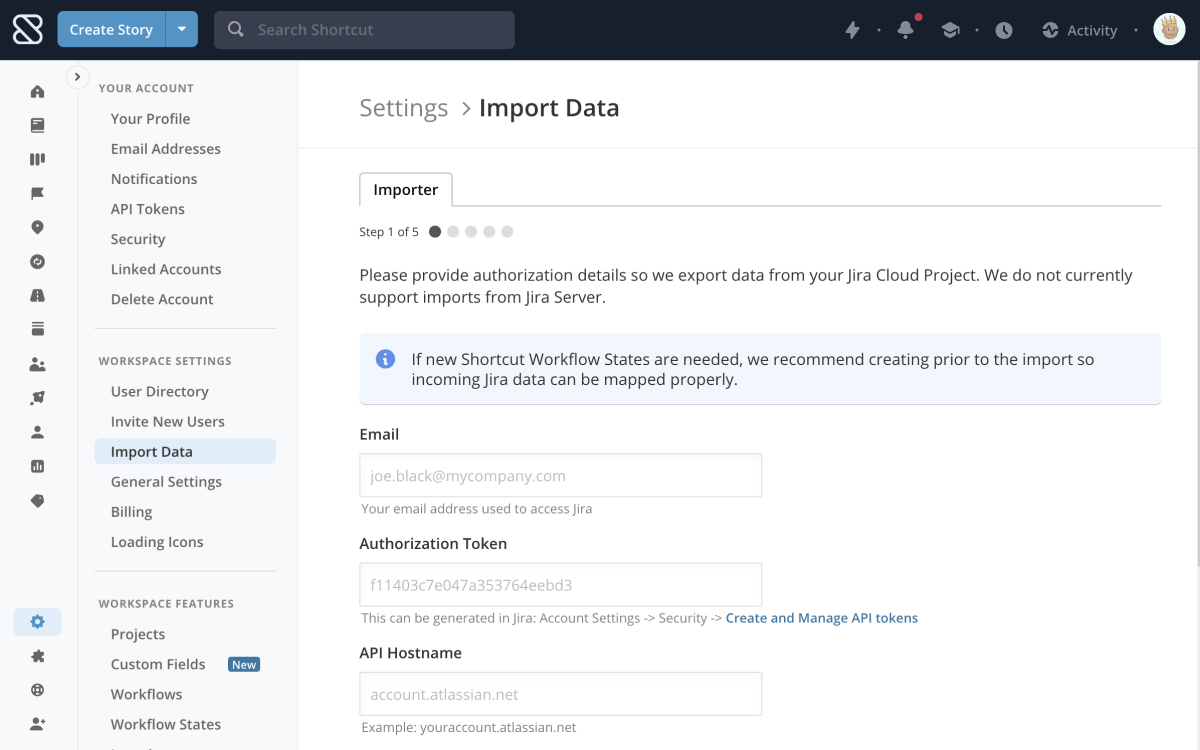Go to Custom Fields settings

coord(158,664)
